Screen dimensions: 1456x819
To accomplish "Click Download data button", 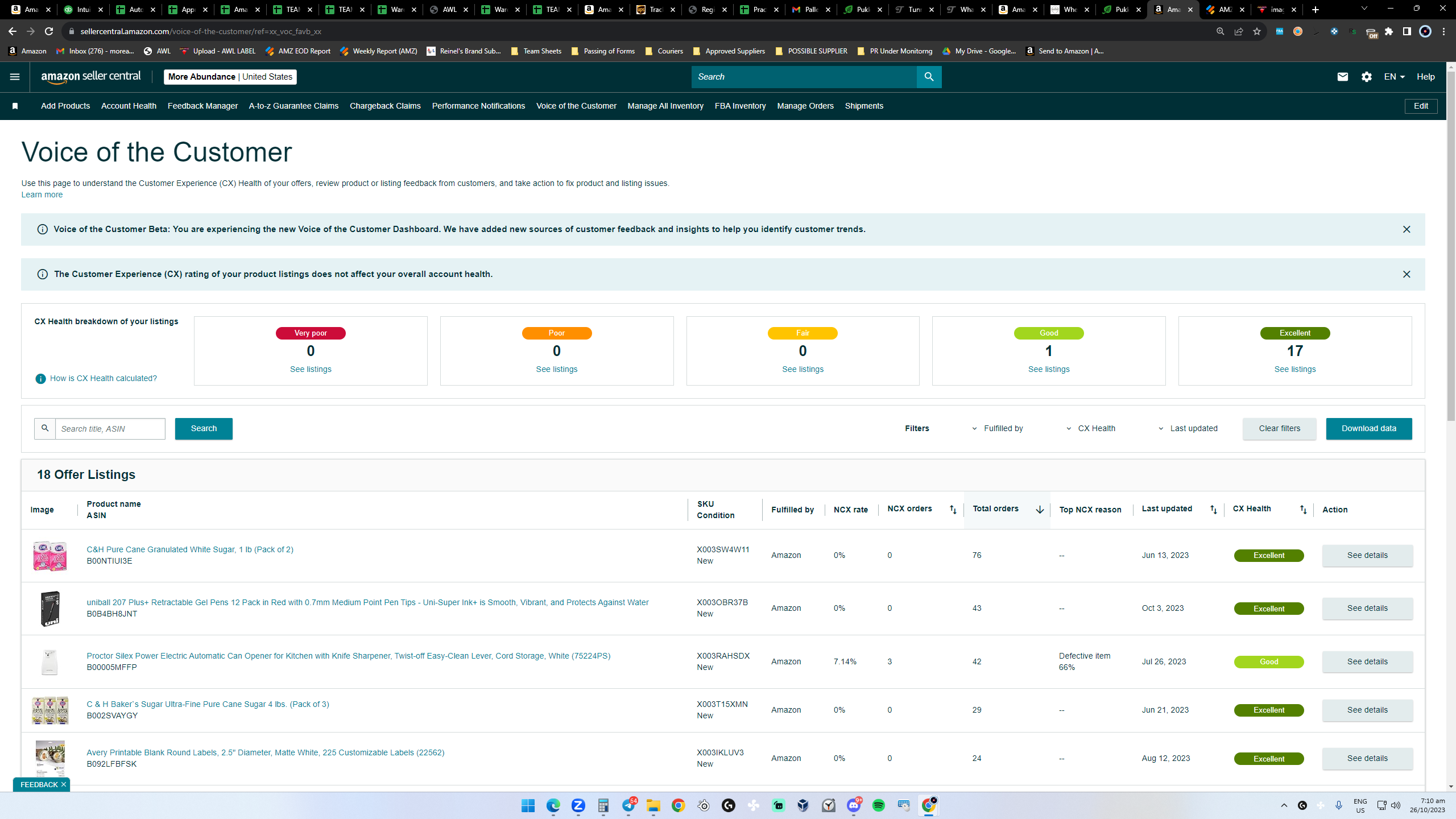I will 1368,429.
